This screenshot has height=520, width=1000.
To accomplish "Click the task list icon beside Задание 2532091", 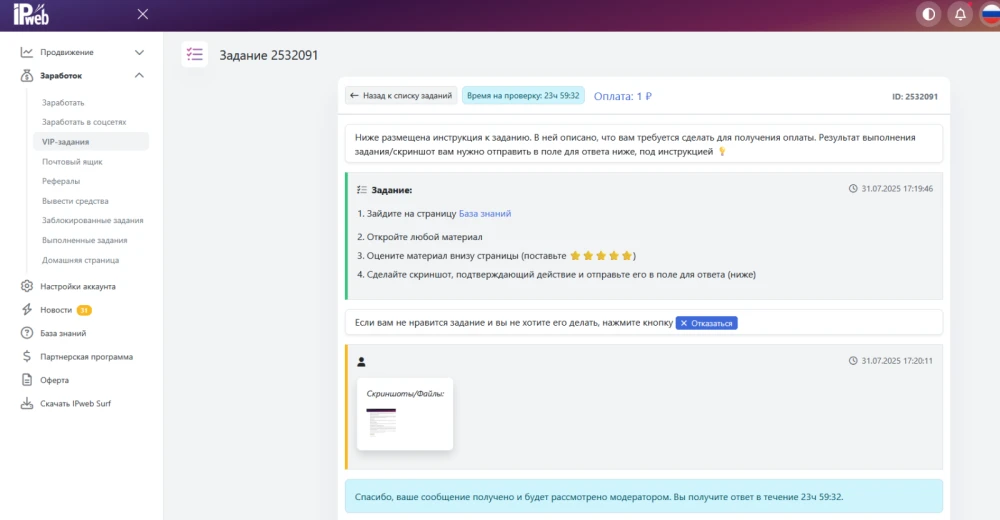I will pyautogui.click(x=195, y=55).
